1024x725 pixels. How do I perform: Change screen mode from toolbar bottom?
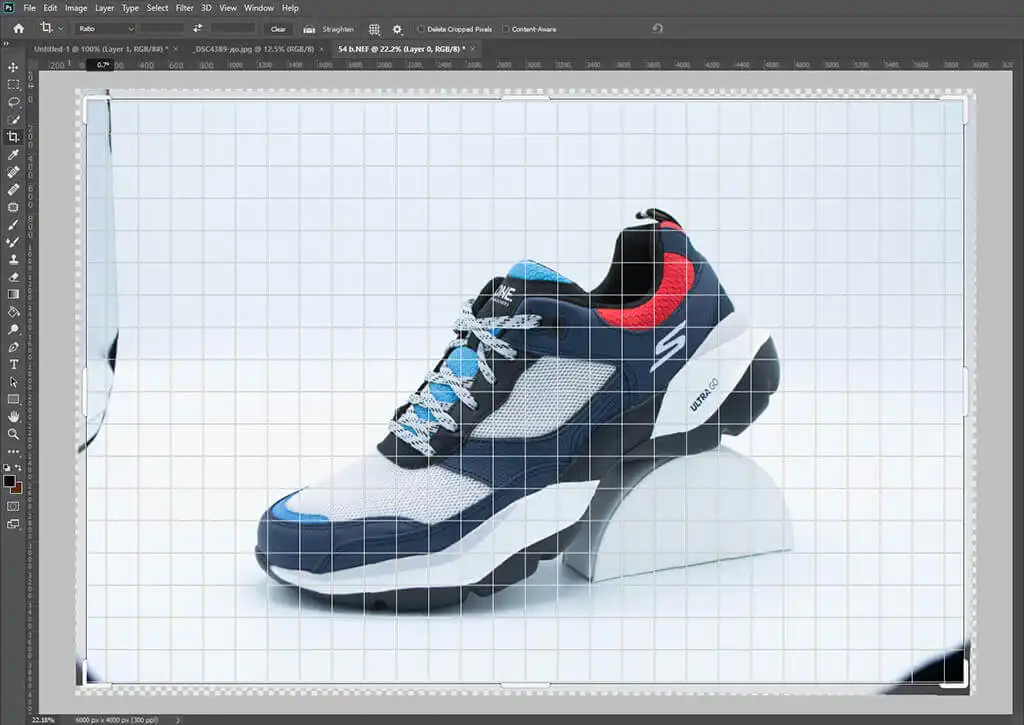(x=13, y=524)
